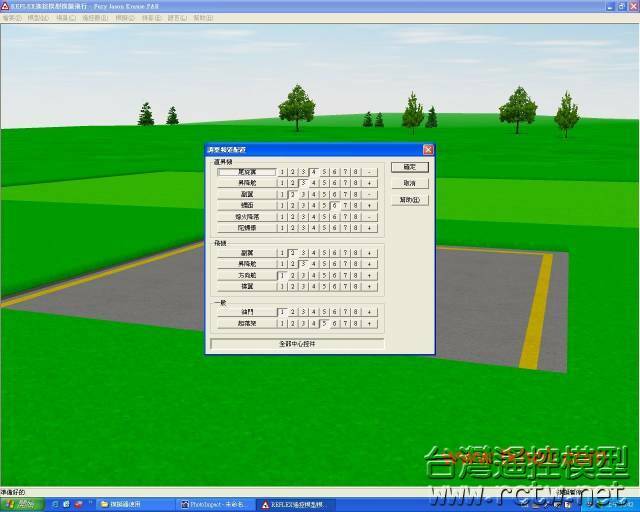Screen dimensions: 640x512
Task: Click 熄火降落 label button
Action: (247, 217)
